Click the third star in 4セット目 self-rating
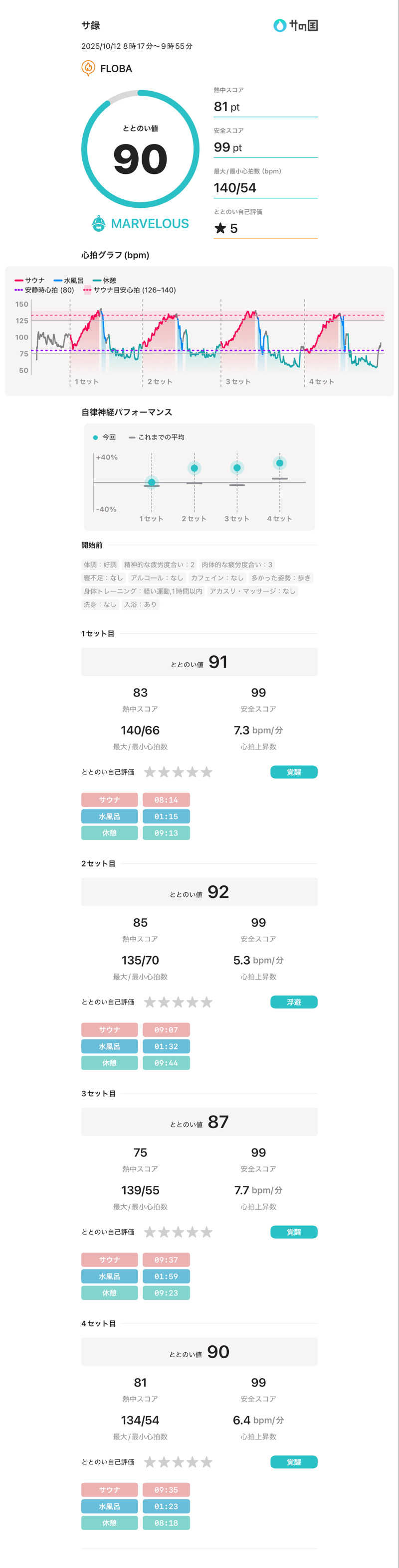The image size is (399, 1568). [178, 1461]
